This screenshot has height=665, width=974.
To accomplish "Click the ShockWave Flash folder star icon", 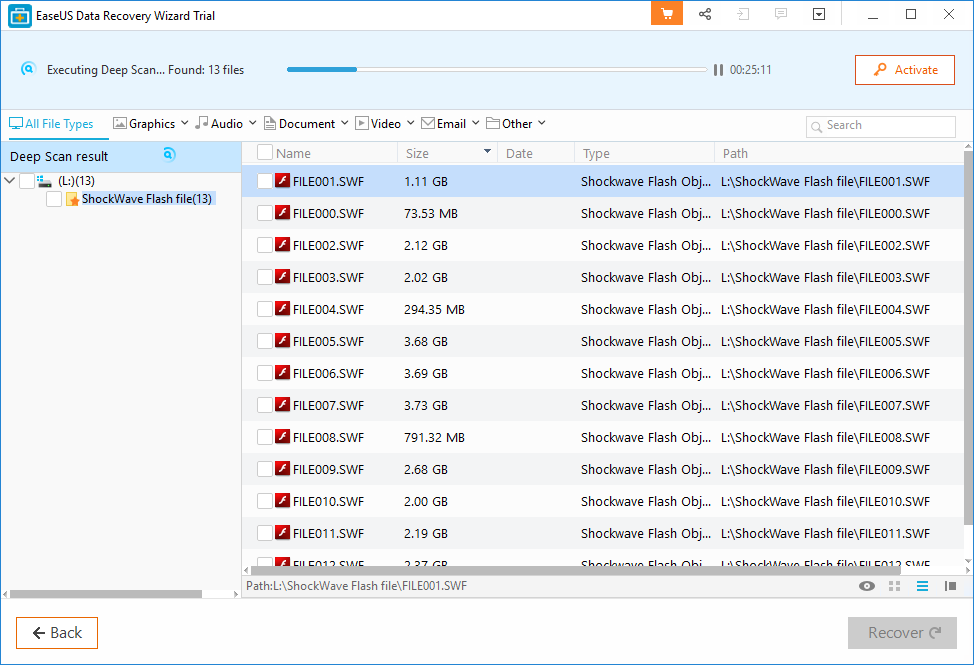I will [x=73, y=199].
